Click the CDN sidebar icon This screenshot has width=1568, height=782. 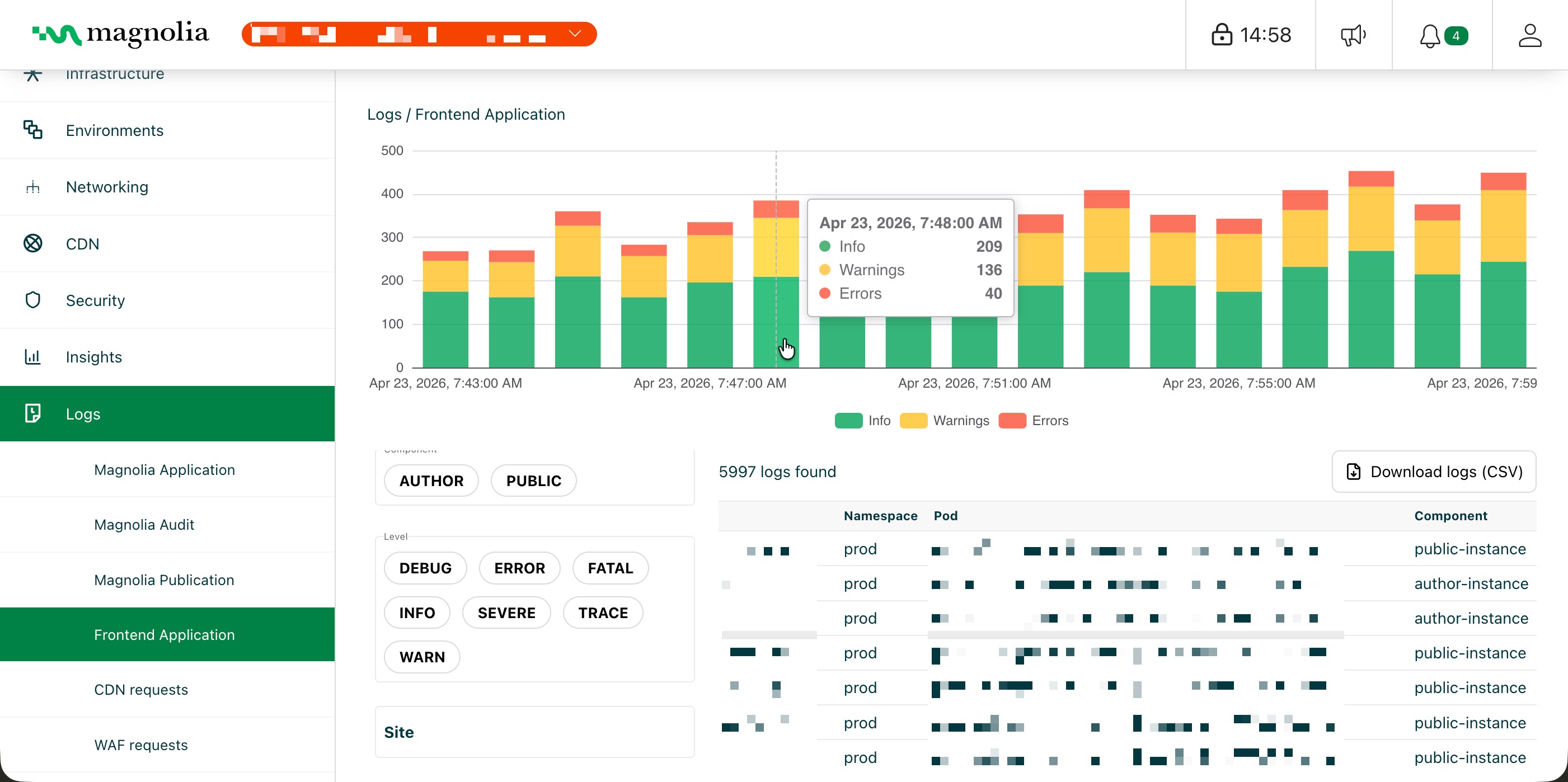[33, 243]
